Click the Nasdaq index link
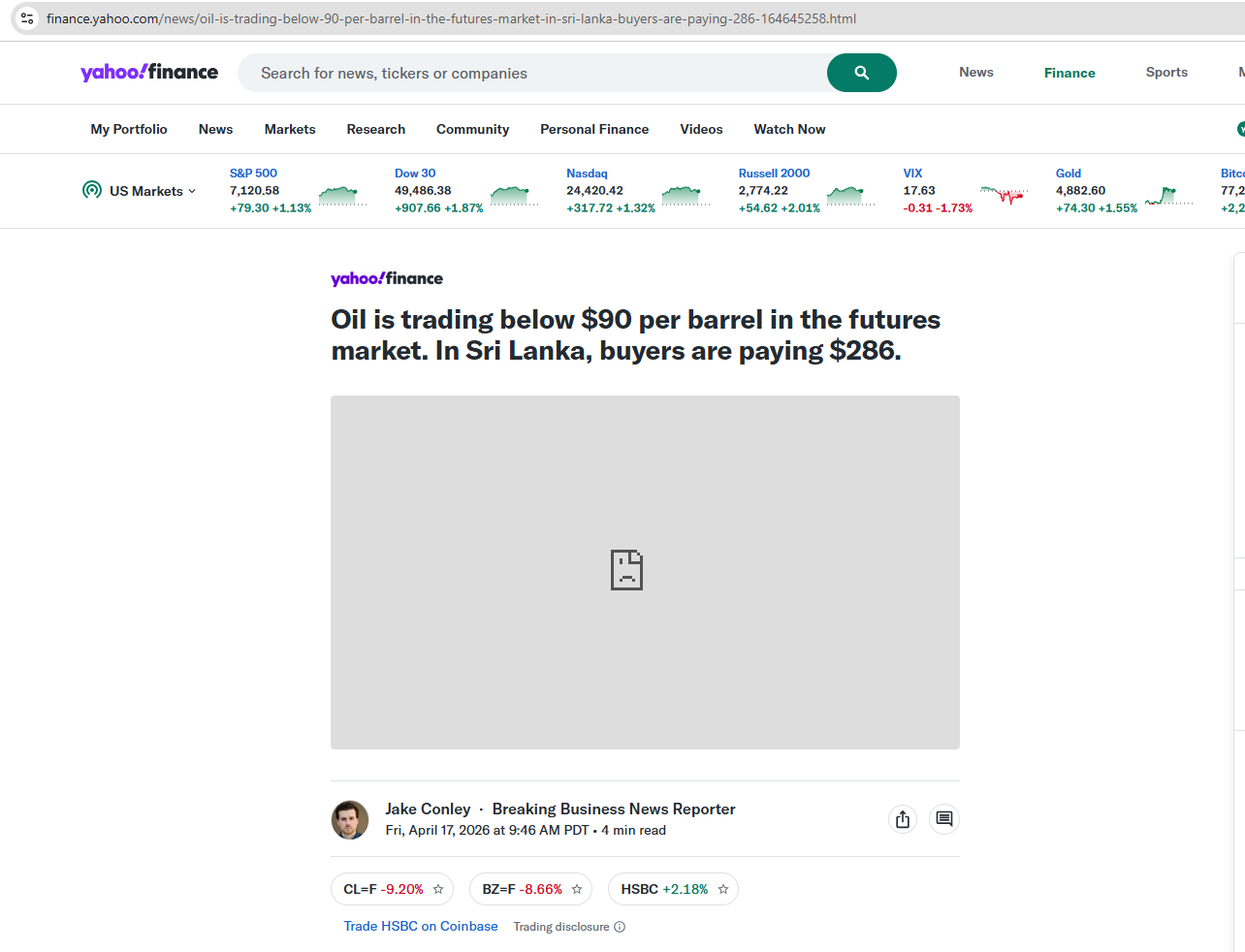This screenshot has height=952, width=1245. point(587,174)
